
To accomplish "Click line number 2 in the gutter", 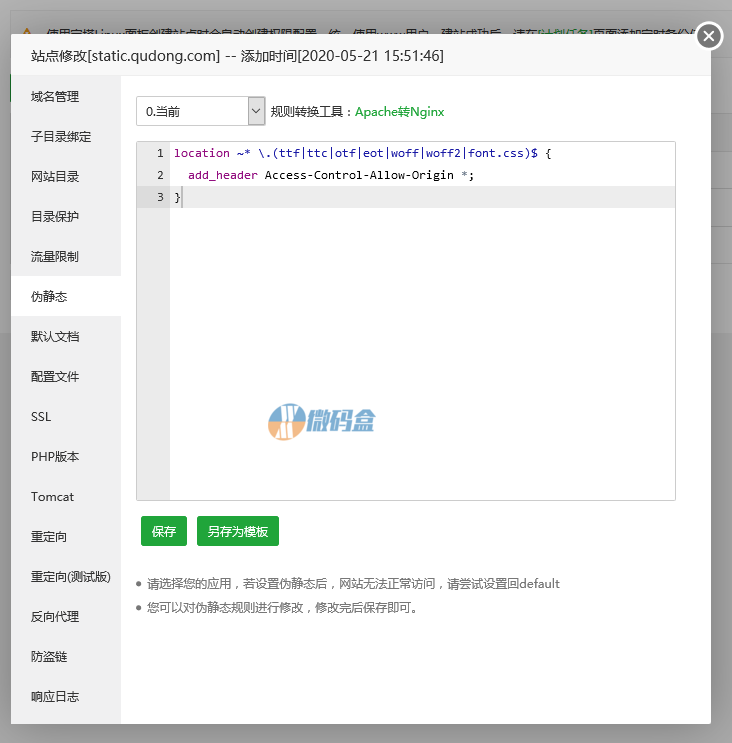I will coord(160,175).
